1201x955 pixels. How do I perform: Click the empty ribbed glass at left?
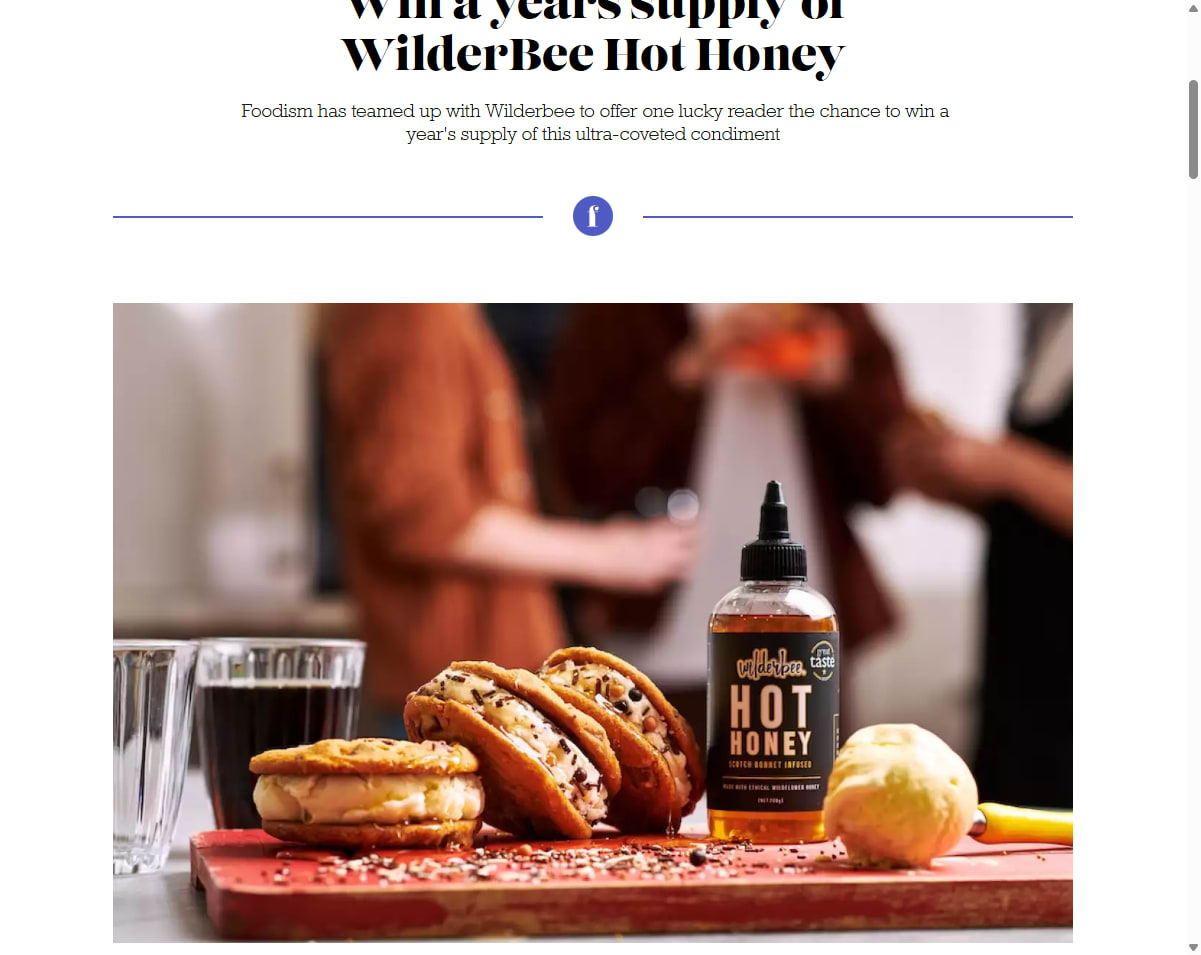pos(153,757)
